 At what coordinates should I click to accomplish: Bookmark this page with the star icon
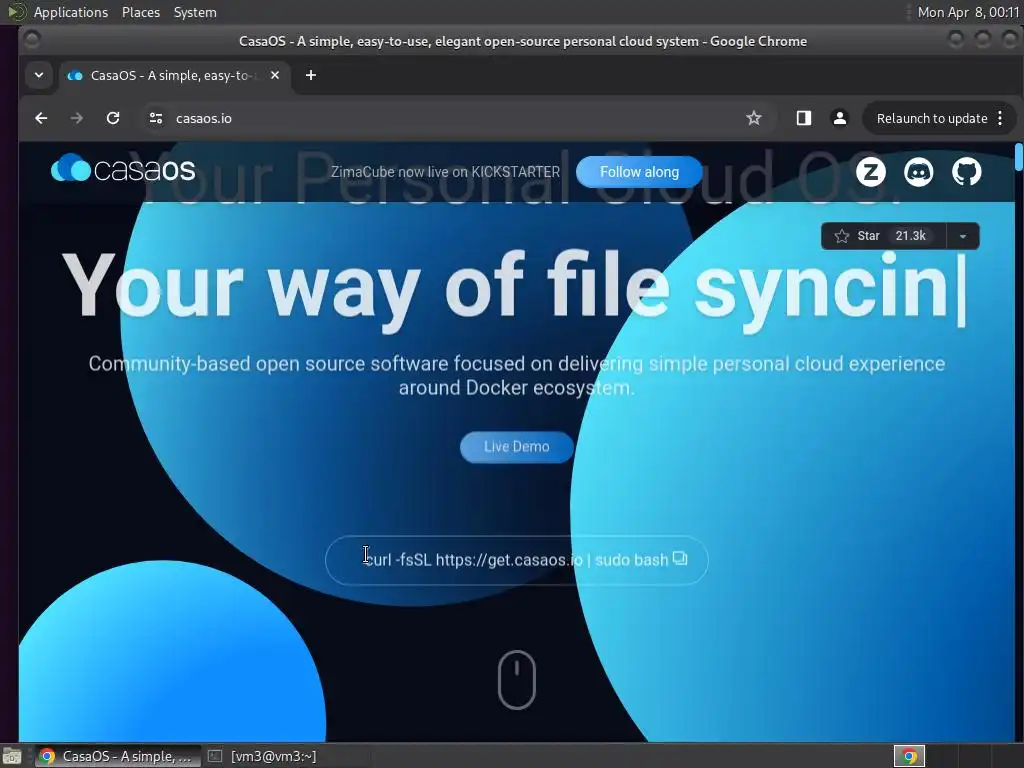[754, 118]
